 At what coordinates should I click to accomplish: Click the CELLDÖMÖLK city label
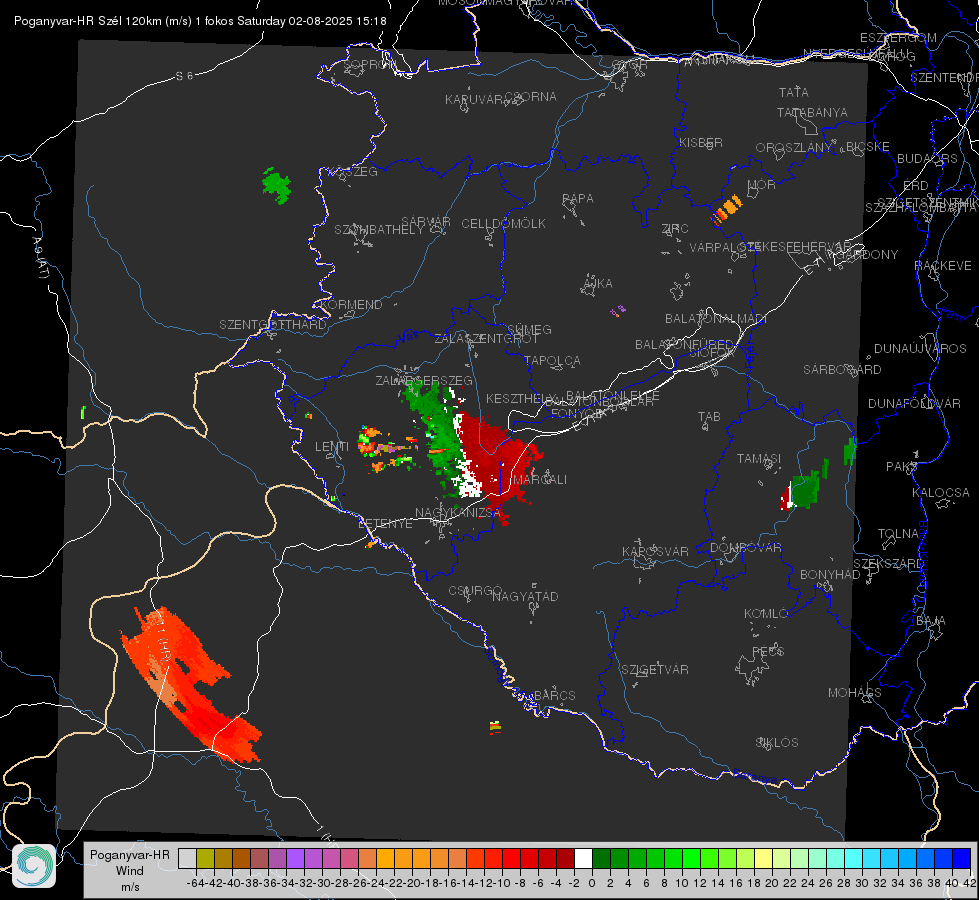pyautogui.click(x=503, y=224)
